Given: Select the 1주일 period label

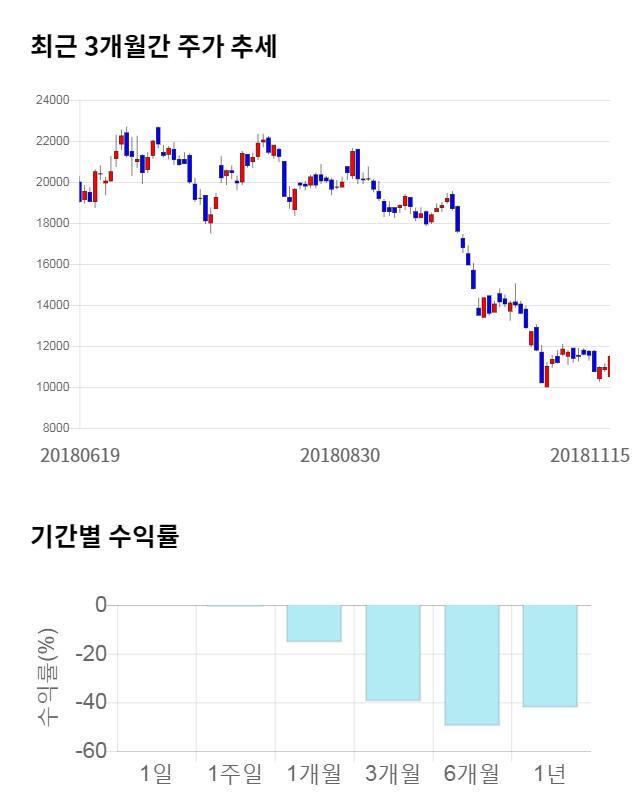Looking at the screenshot, I should point(235,773).
